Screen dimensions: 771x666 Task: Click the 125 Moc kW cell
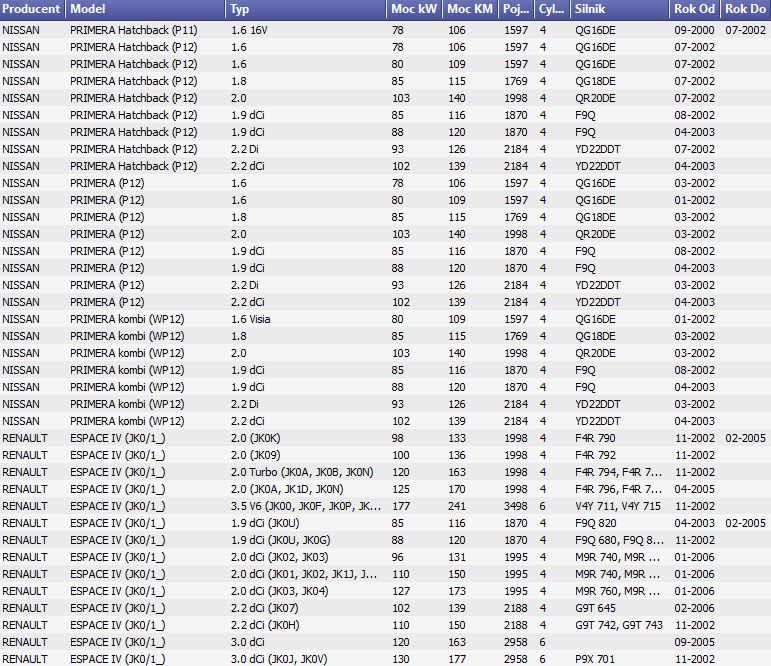(401, 489)
